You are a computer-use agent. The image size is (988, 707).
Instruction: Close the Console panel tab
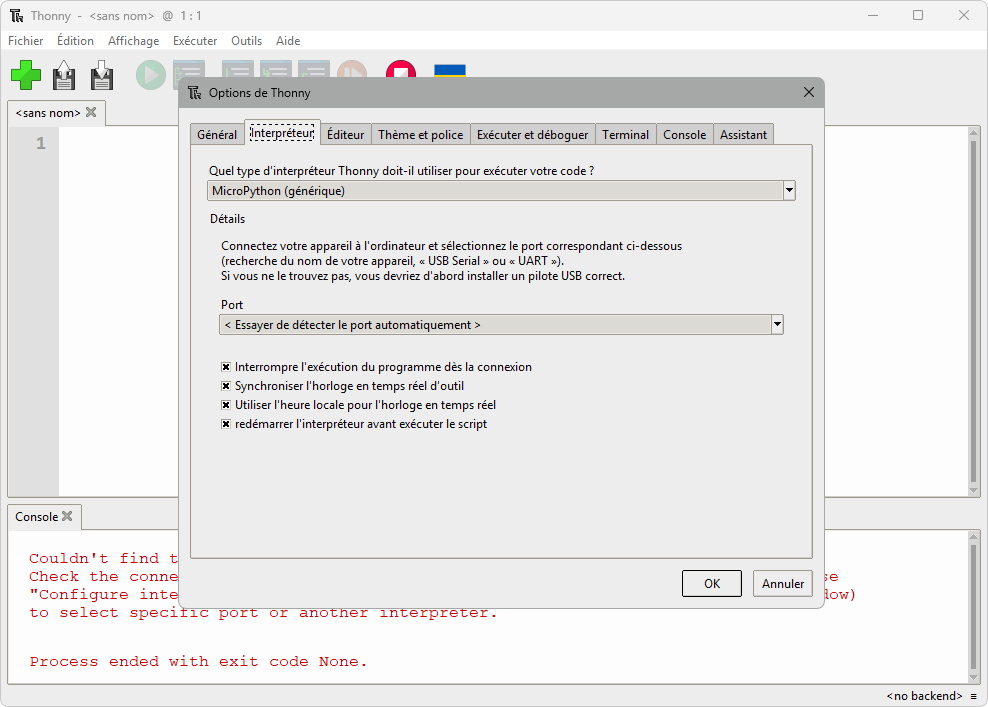[x=67, y=516]
